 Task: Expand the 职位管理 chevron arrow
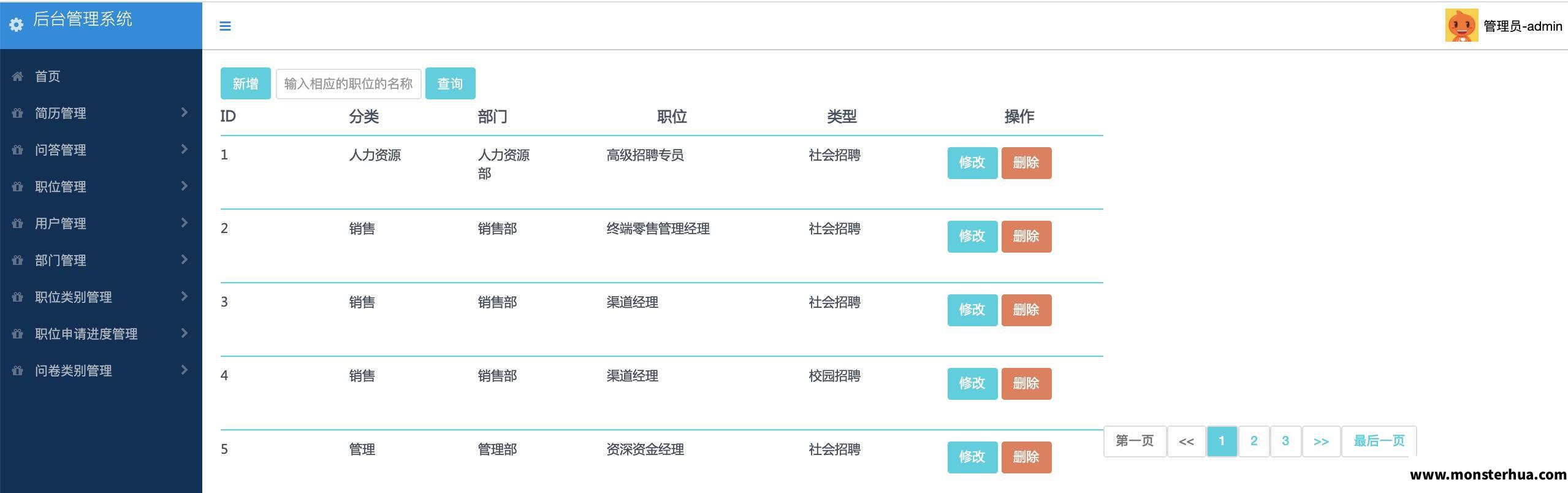(x=184, y=186)
